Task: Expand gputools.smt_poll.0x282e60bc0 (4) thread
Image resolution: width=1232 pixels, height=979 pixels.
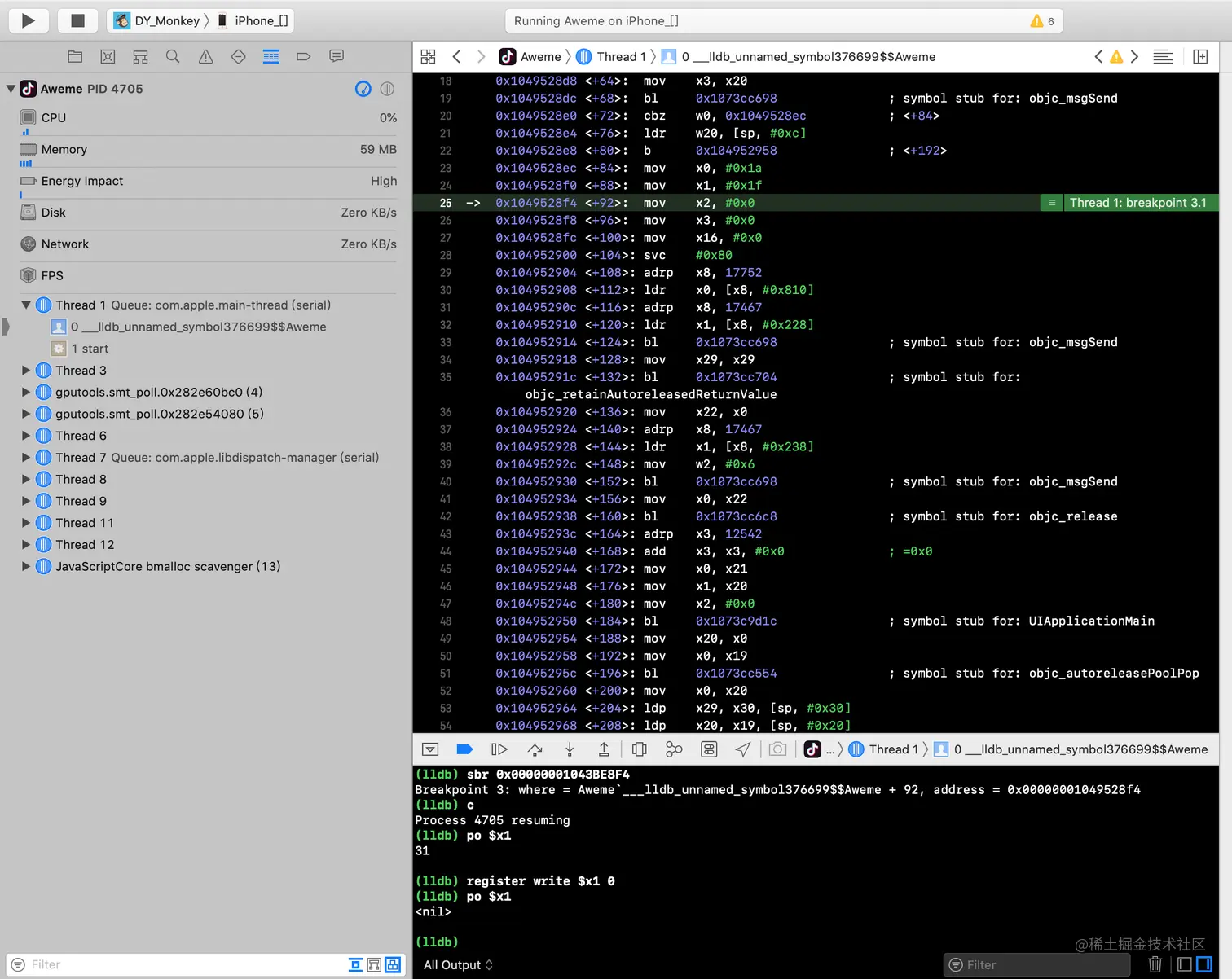Action: point(26,393)
